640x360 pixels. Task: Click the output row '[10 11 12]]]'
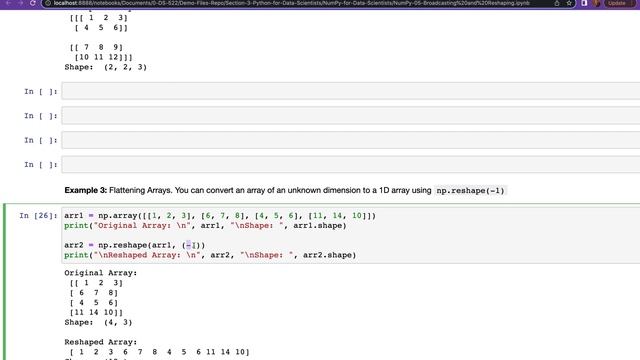pyautogui.click(x=103, y=57)
